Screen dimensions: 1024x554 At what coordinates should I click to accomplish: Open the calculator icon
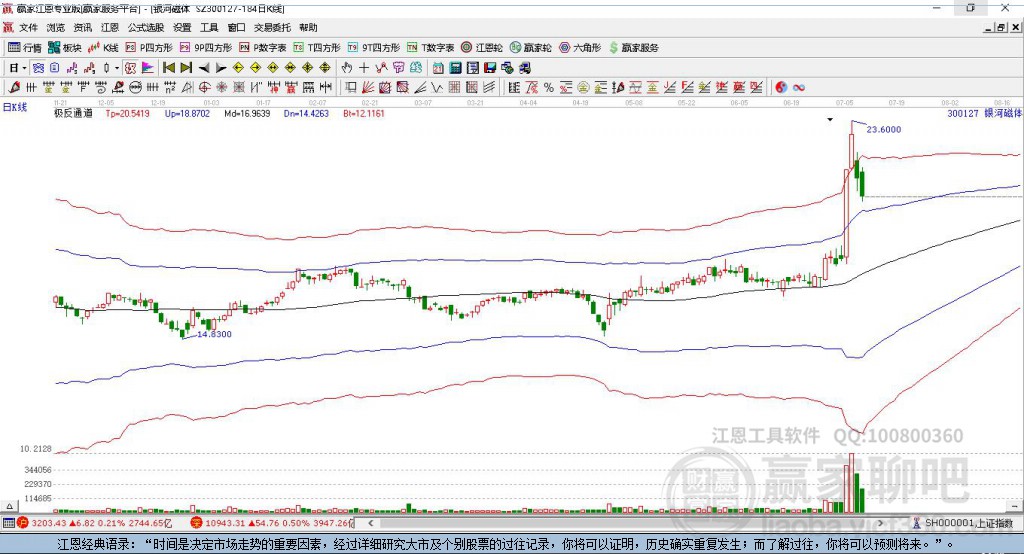(455, 67)
